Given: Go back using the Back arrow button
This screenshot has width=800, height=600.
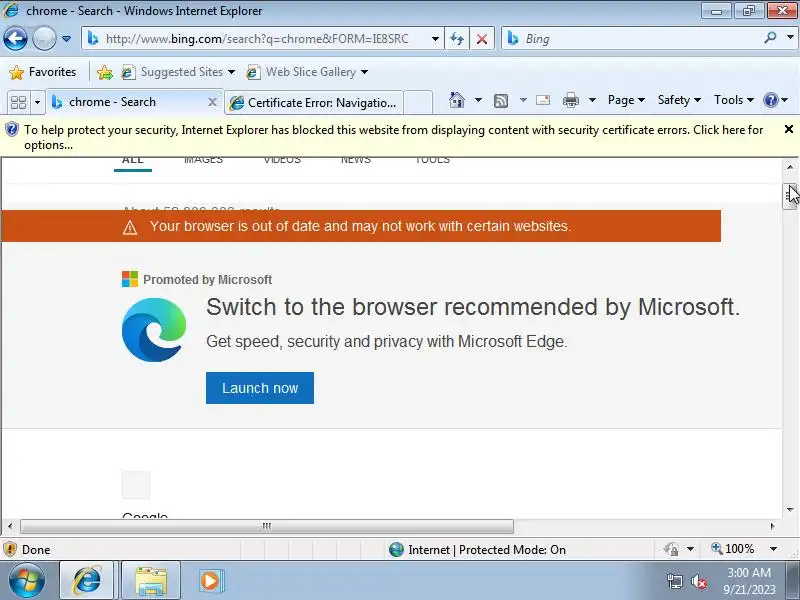Looking at the screenshot, I should [15, 38].
